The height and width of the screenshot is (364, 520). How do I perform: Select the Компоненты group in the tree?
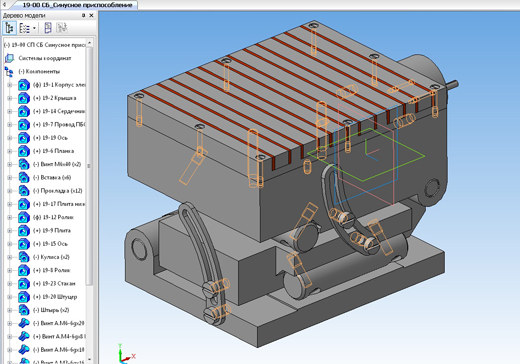39,71
